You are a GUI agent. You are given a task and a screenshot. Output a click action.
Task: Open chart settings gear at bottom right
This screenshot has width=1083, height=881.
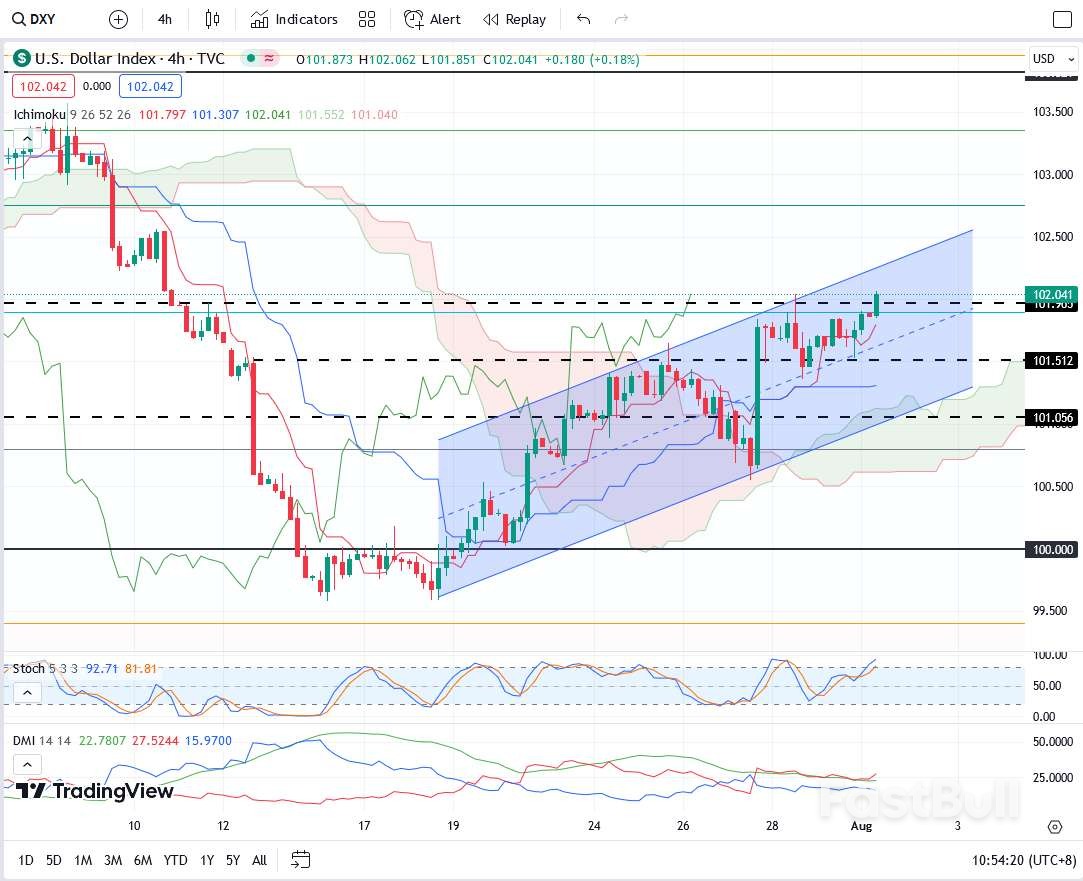tap(1055, 826)
